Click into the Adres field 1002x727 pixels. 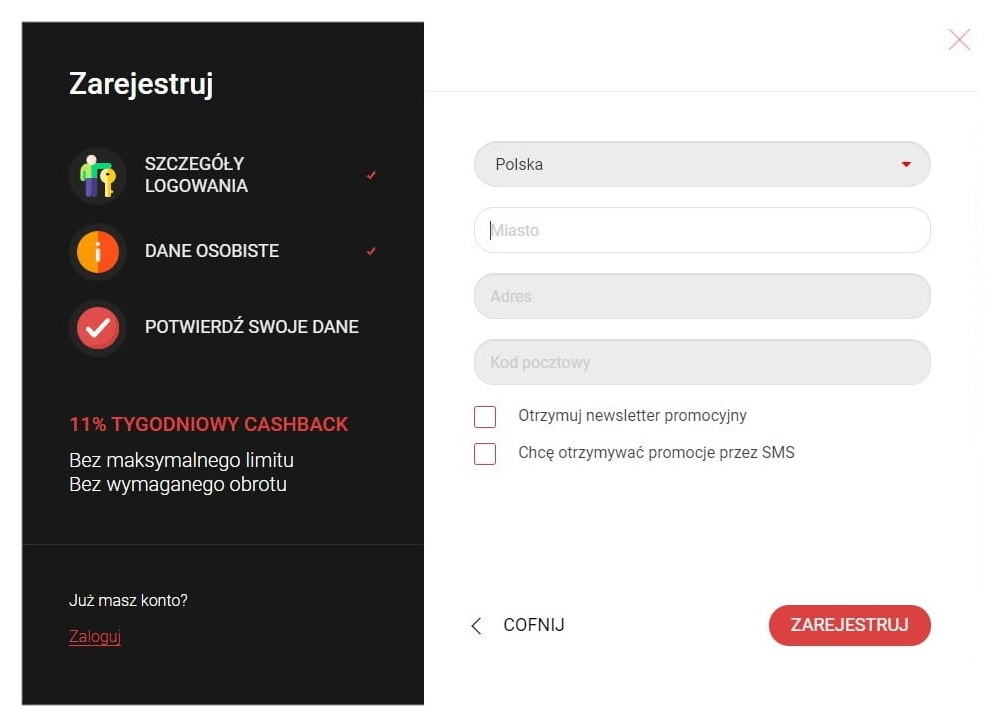tap(701, 297)
